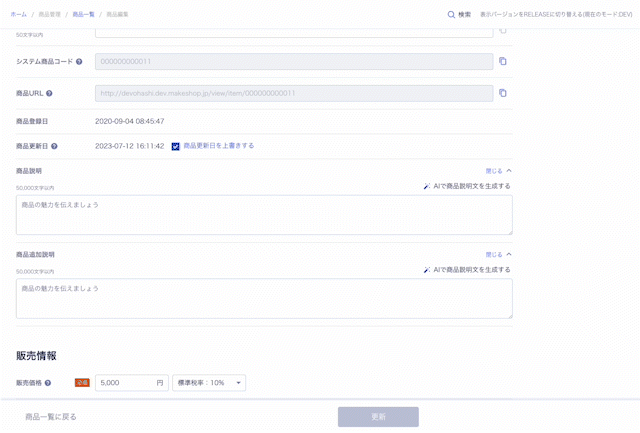Screen dimensions: 640x433
Task: Copy the 商品URL value
Action: (x=503, y=93)
